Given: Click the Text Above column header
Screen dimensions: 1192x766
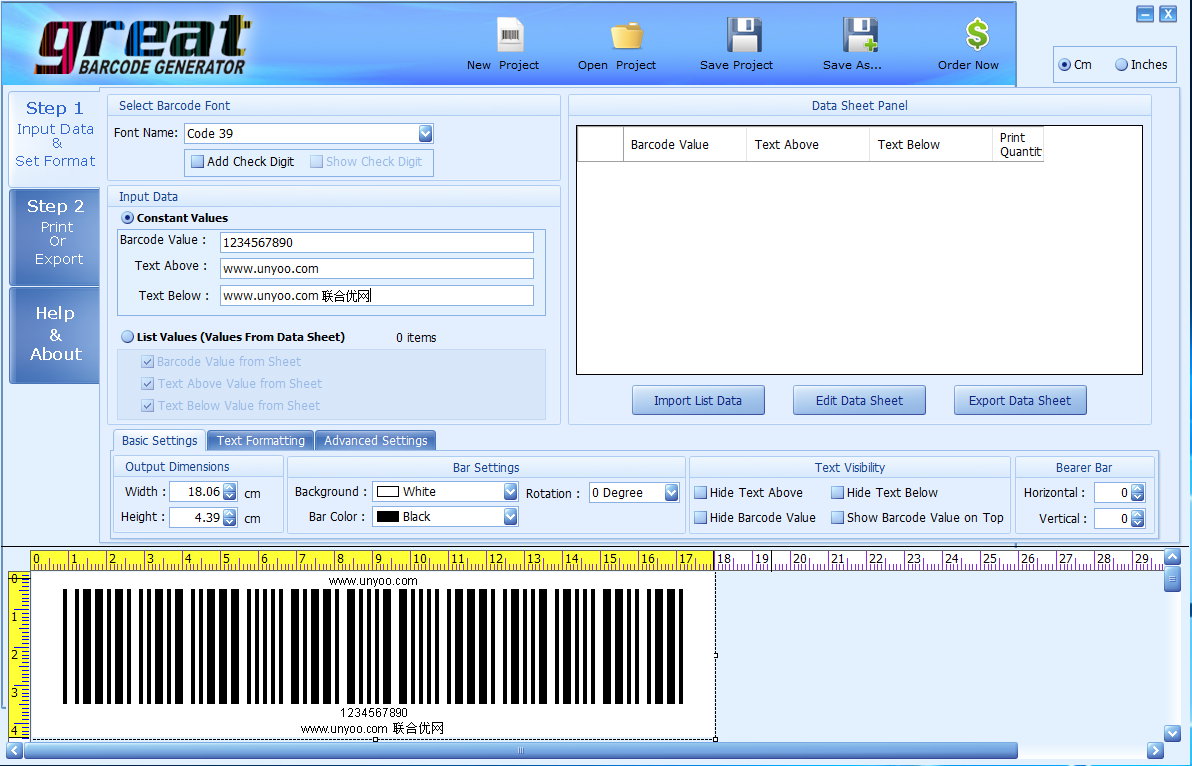Looking at the screenshot, I should 808,144.
